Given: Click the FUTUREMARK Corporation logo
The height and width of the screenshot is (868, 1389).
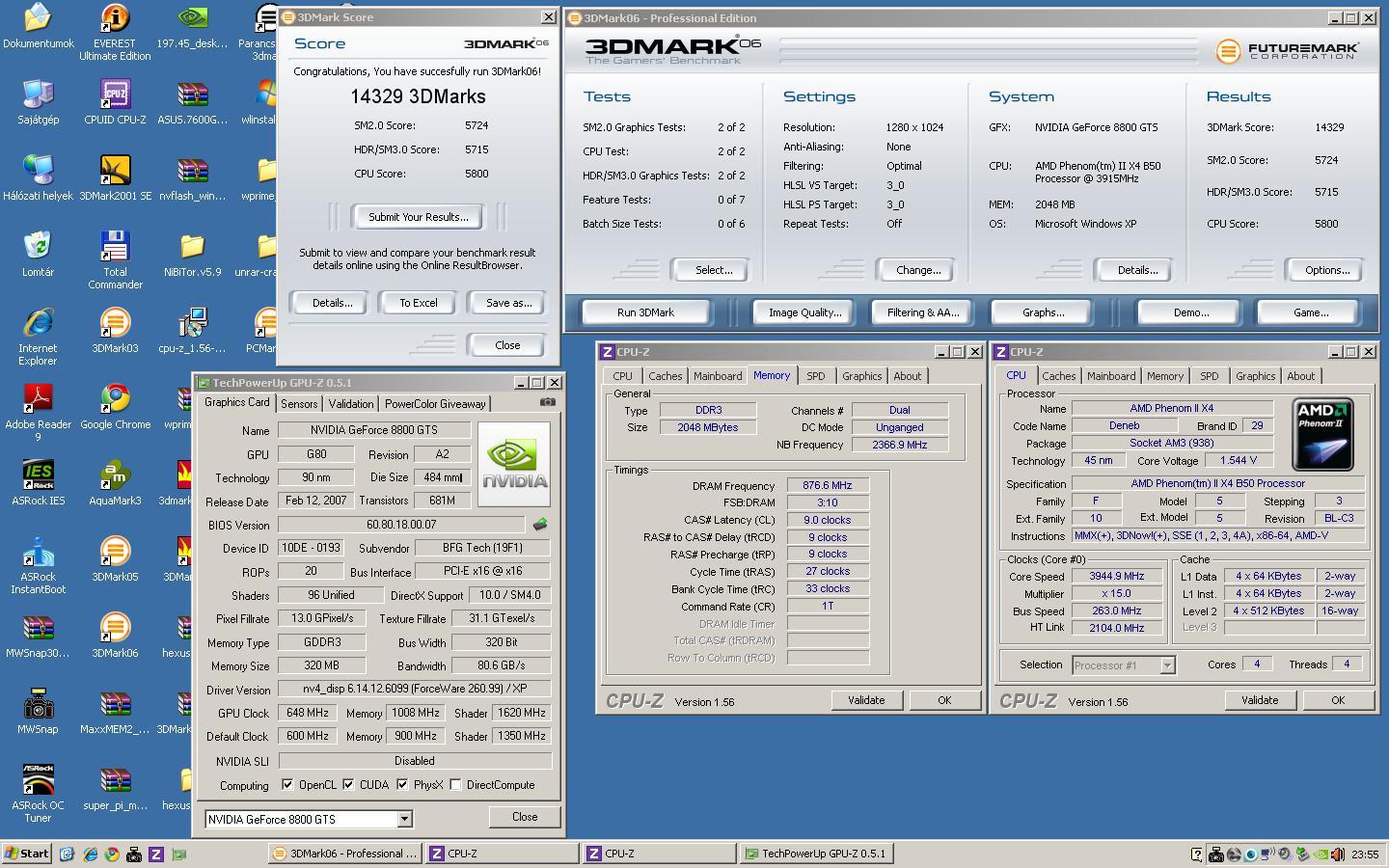Looking at the screenshot, I should point(1288,51).
